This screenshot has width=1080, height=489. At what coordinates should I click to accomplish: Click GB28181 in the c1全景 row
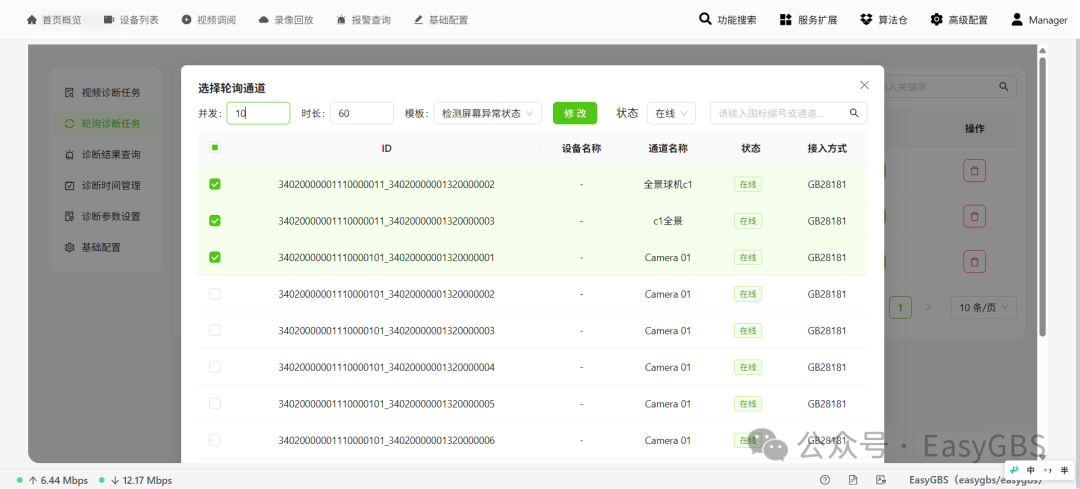(x=827, y=221)
